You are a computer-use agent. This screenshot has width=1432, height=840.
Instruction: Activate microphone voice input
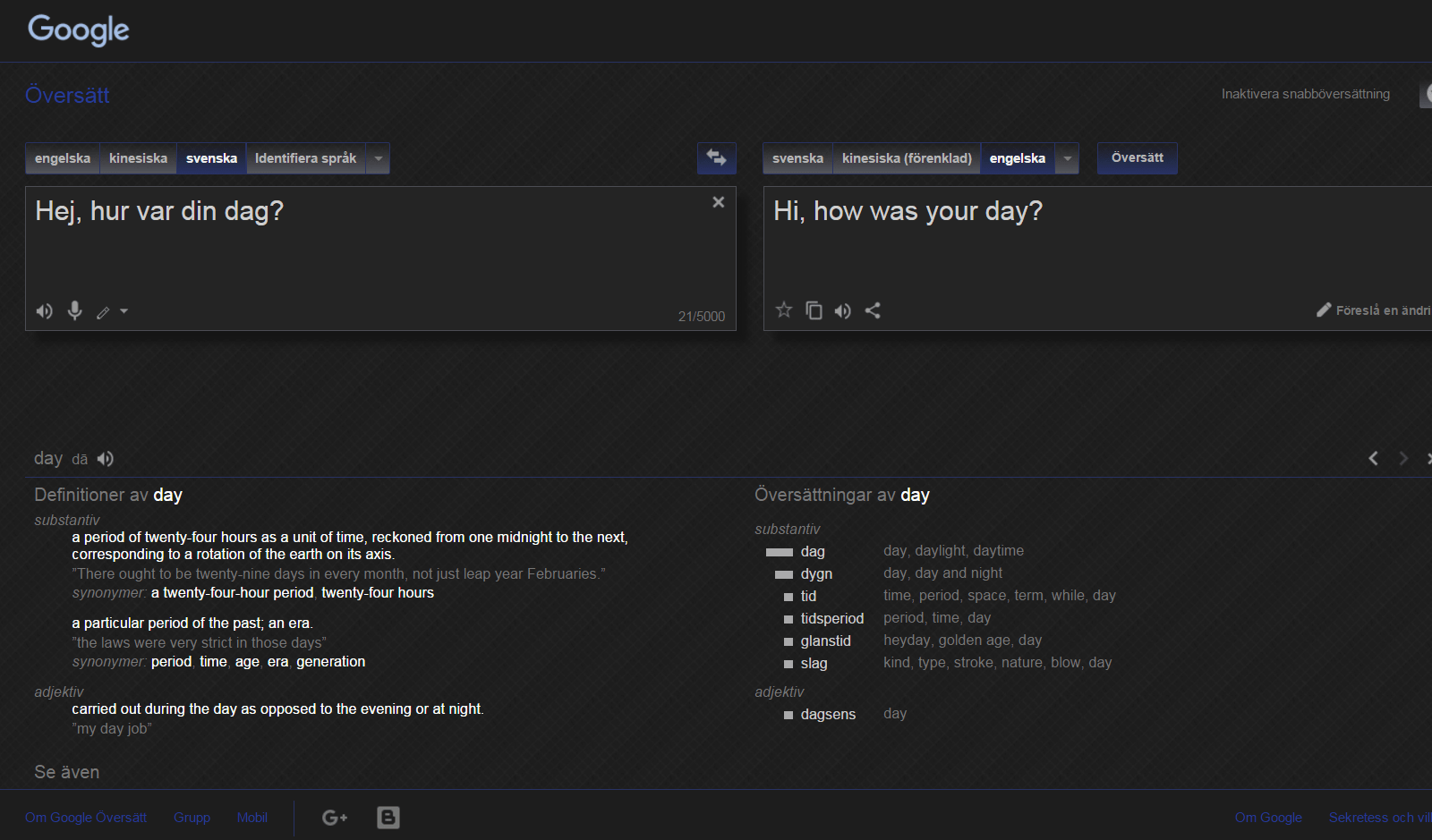click(x=75, y=310)
